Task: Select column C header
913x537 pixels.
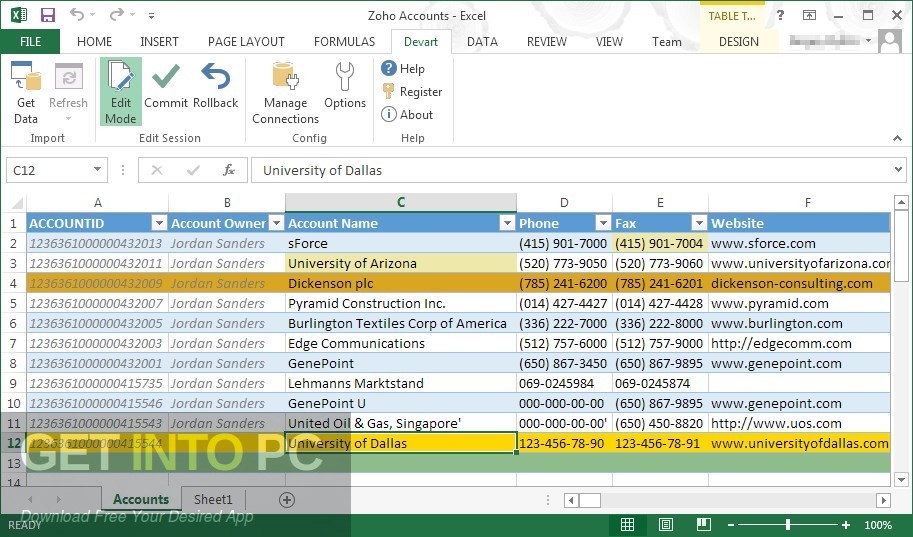Action: [x=401, y=202]
